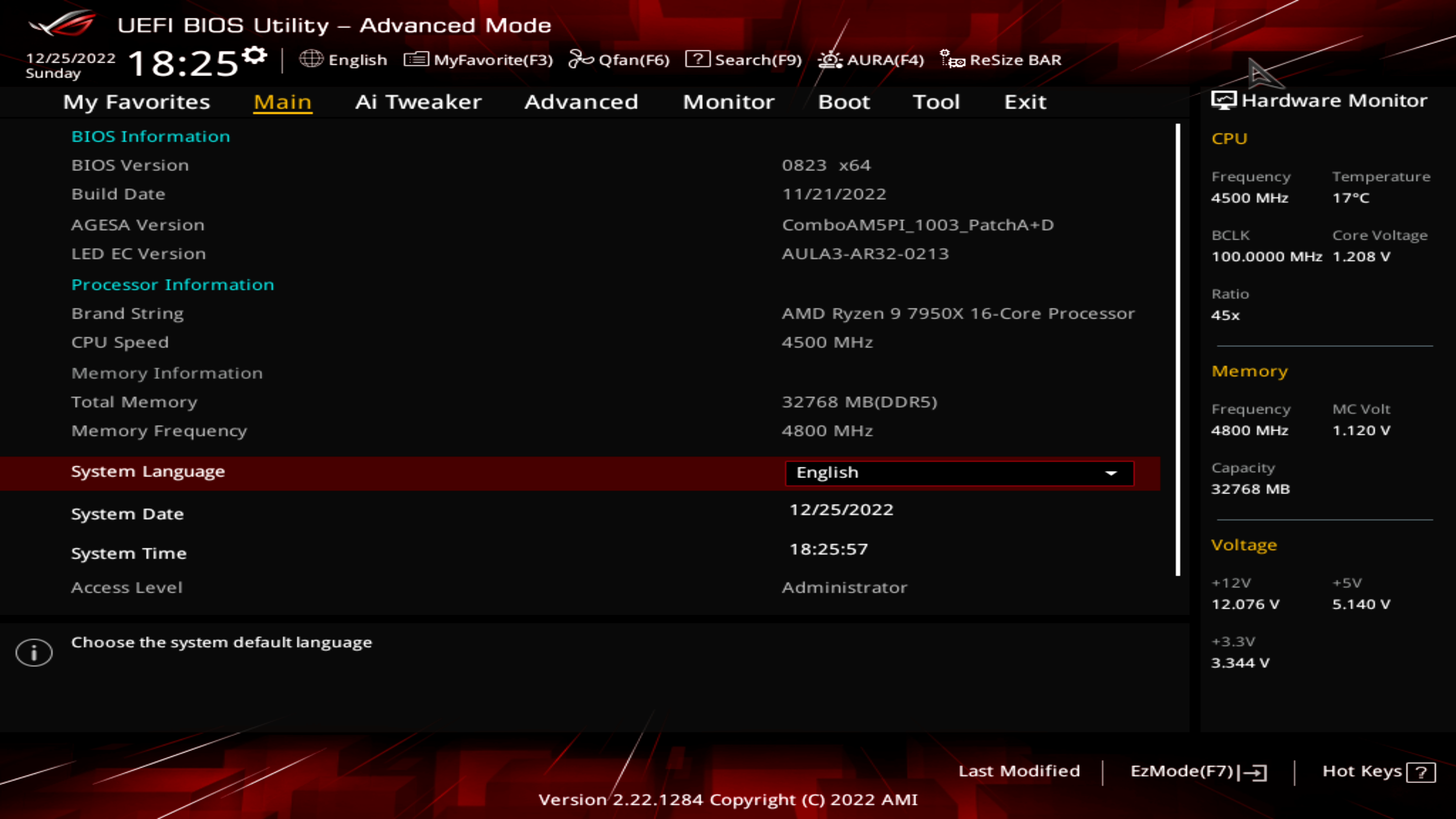Open MyFavorite settings panel

tap(479, 60)
